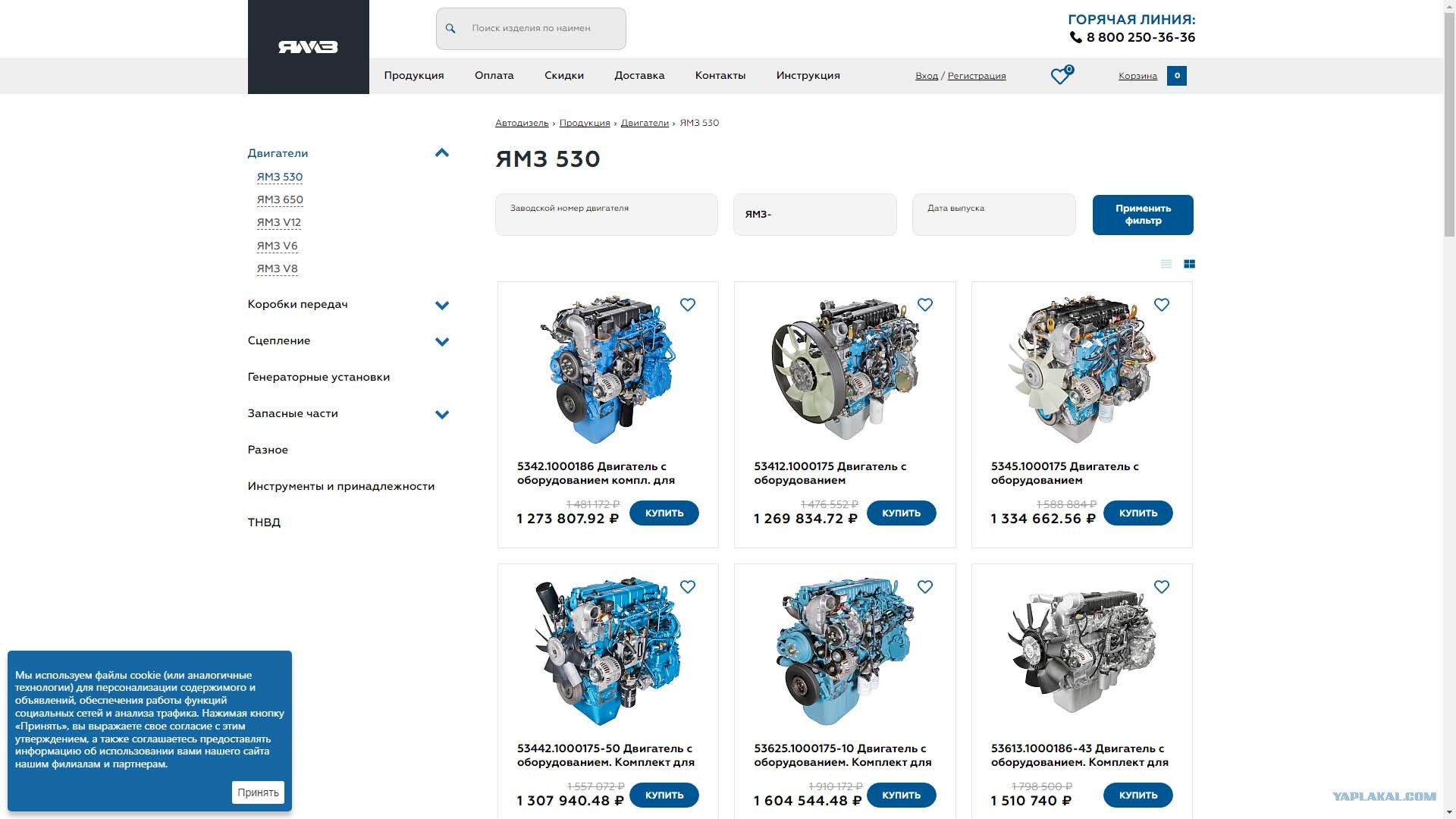
Task: Open the 53412.1000175 engine image
Action: click(x=845, y=370)
